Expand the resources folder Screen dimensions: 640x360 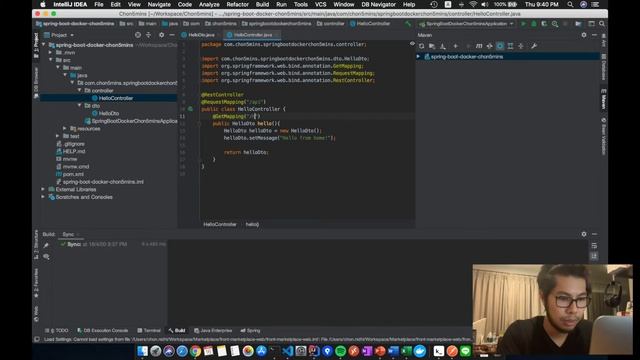65,129
